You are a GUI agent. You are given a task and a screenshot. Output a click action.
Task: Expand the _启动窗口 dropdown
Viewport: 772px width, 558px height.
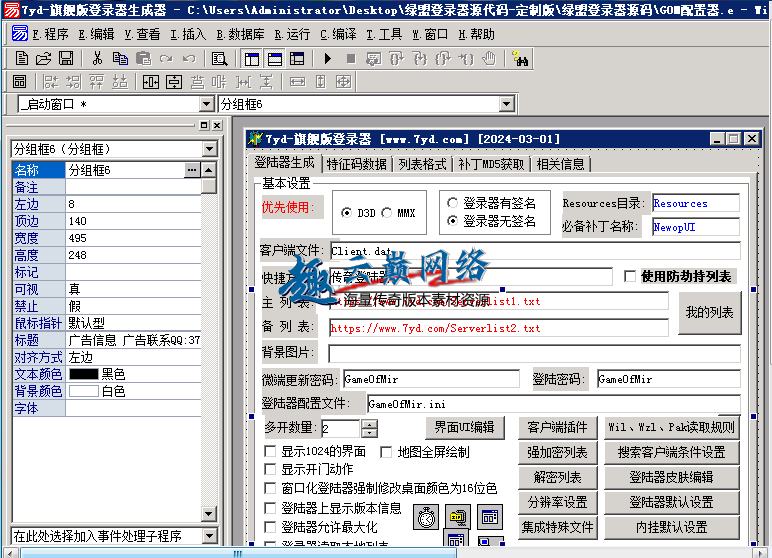pos(207,104)
